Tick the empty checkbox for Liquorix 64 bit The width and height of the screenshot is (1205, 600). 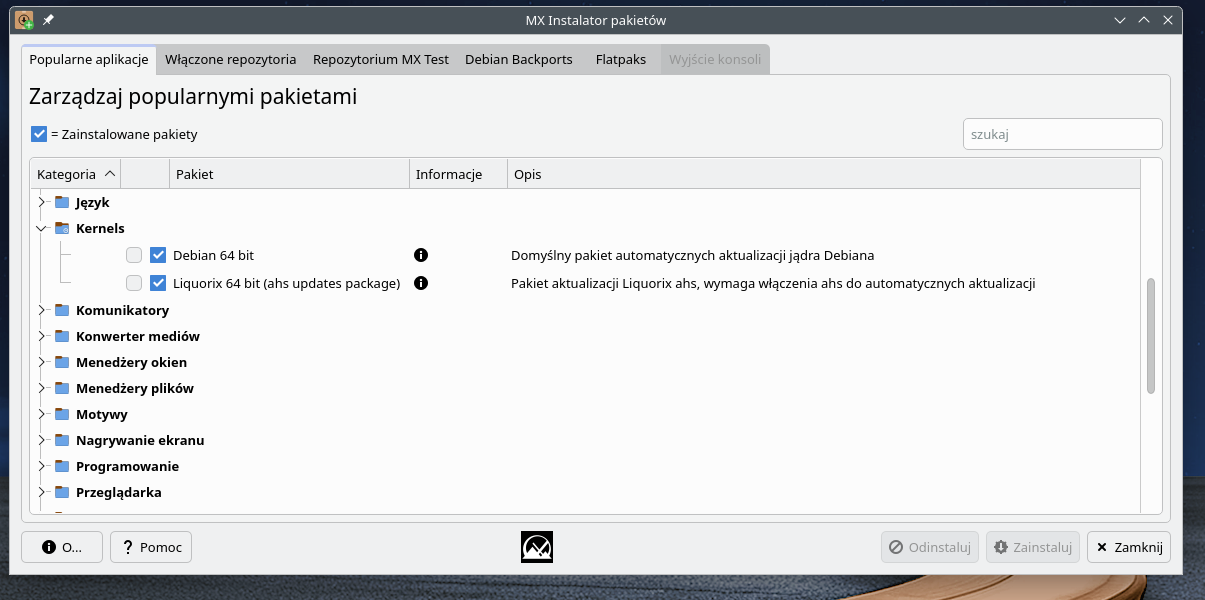click(x=134, y=283)
